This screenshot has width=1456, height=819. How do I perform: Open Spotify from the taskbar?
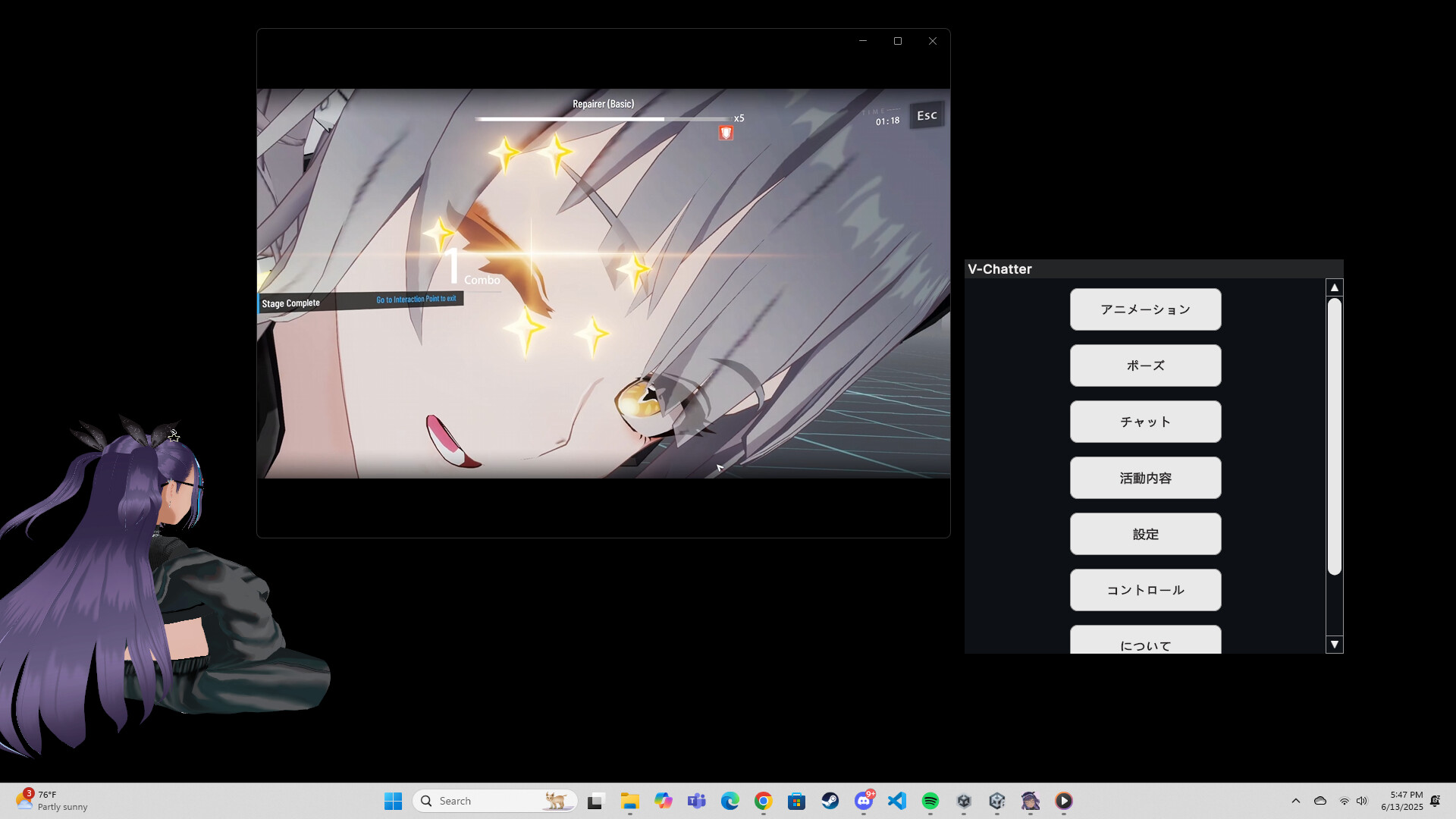pyautogui.click(x=930, y=801)
